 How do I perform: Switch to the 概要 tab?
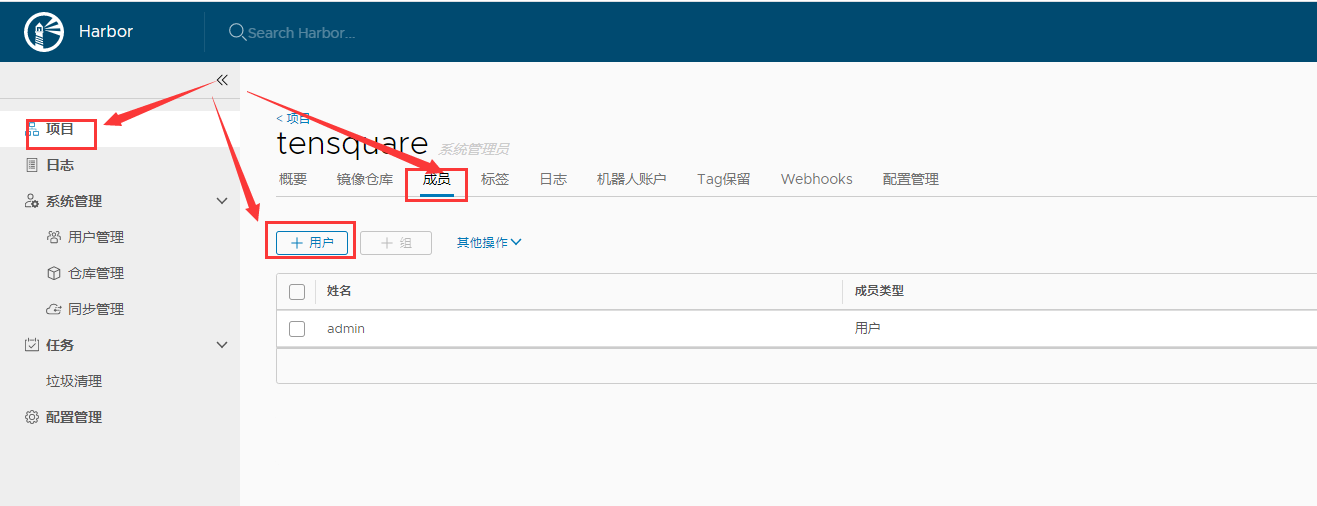293,179
